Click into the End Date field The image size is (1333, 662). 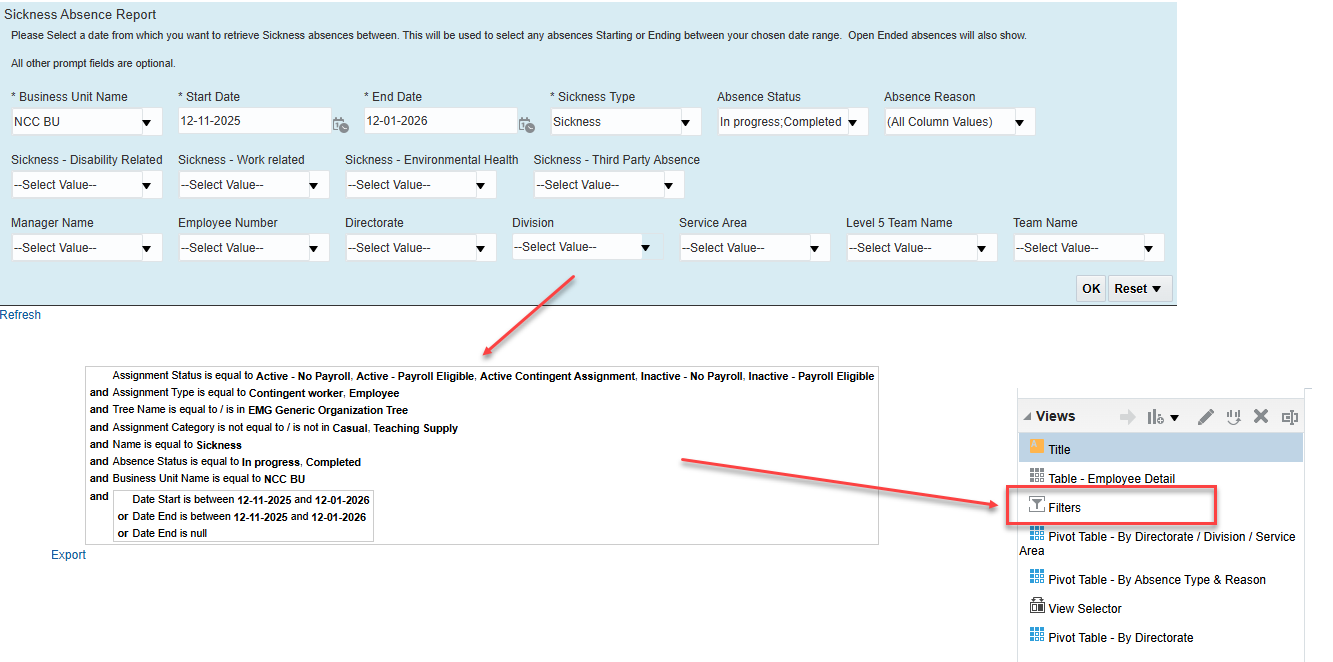[x=440, y=122]
